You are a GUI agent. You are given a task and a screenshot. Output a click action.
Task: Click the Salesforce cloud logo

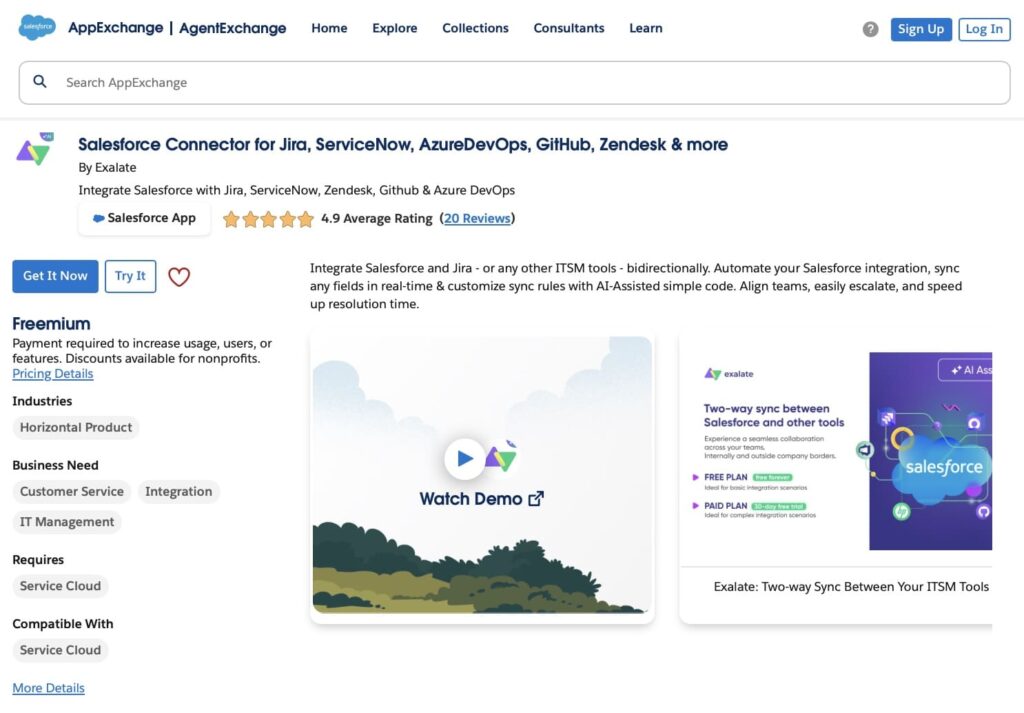[x=37, y=27]
